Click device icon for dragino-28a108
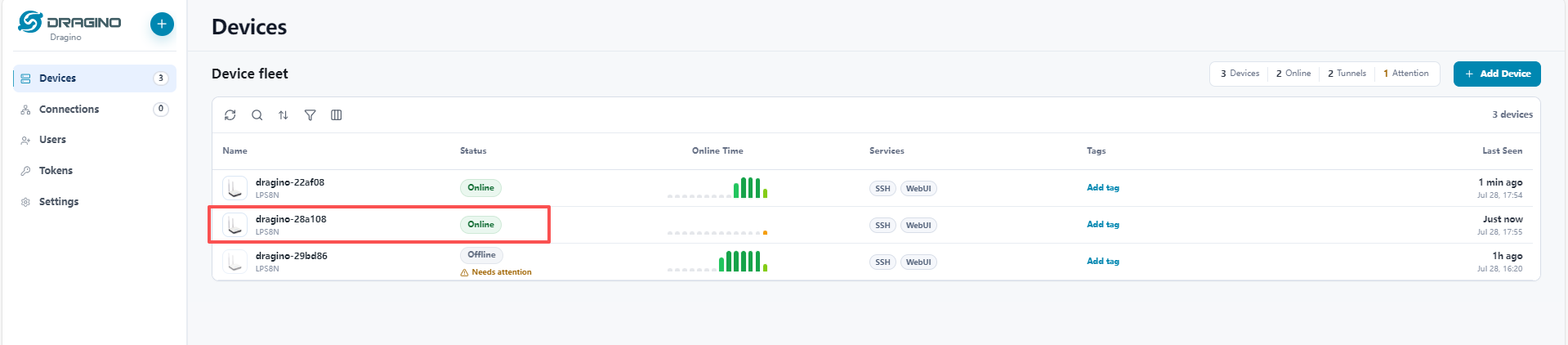This screenshot has height=345, width=1568. tap(235, 225)
